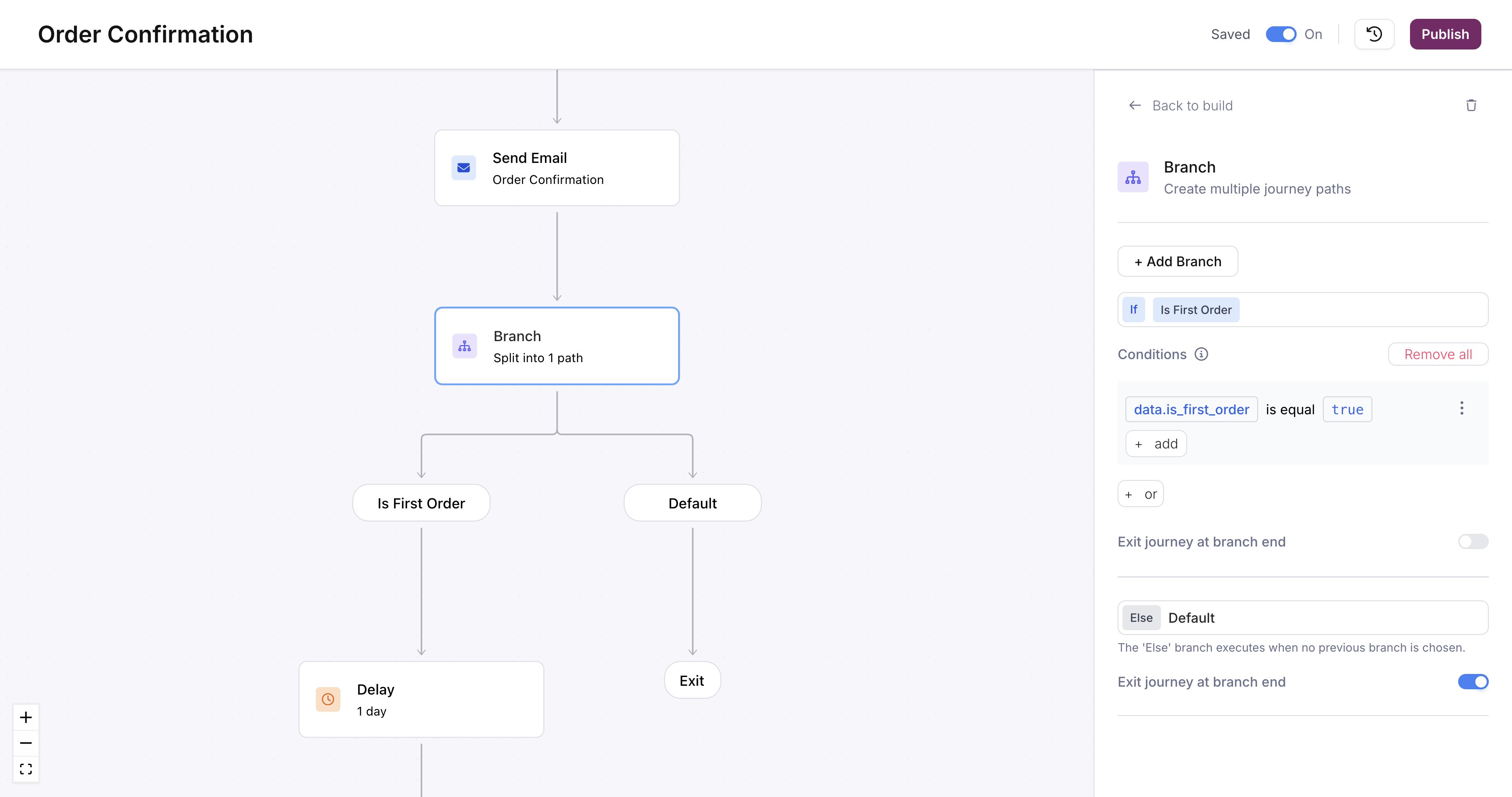Select the Is First Order path node
This screenshot has height=797, width=1512.
(x=421, y=503)
